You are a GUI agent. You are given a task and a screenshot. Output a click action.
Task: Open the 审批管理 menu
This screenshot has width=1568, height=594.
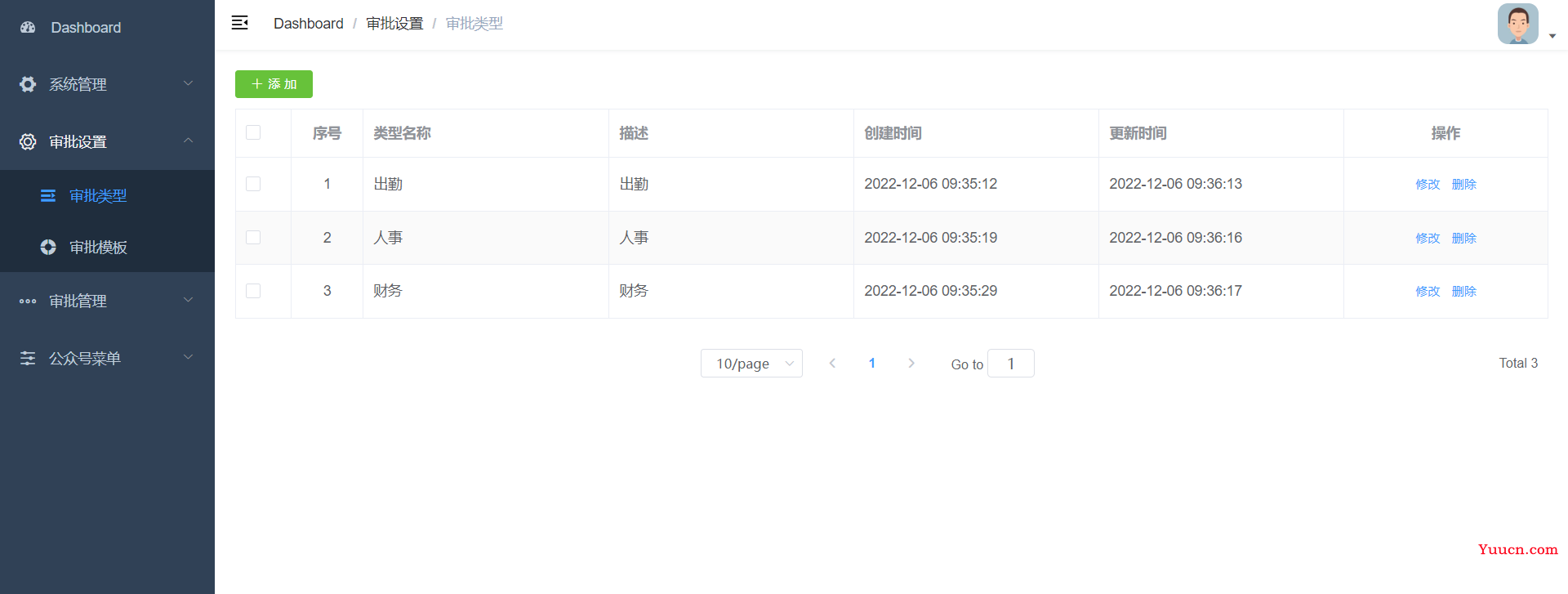[107, 301]
